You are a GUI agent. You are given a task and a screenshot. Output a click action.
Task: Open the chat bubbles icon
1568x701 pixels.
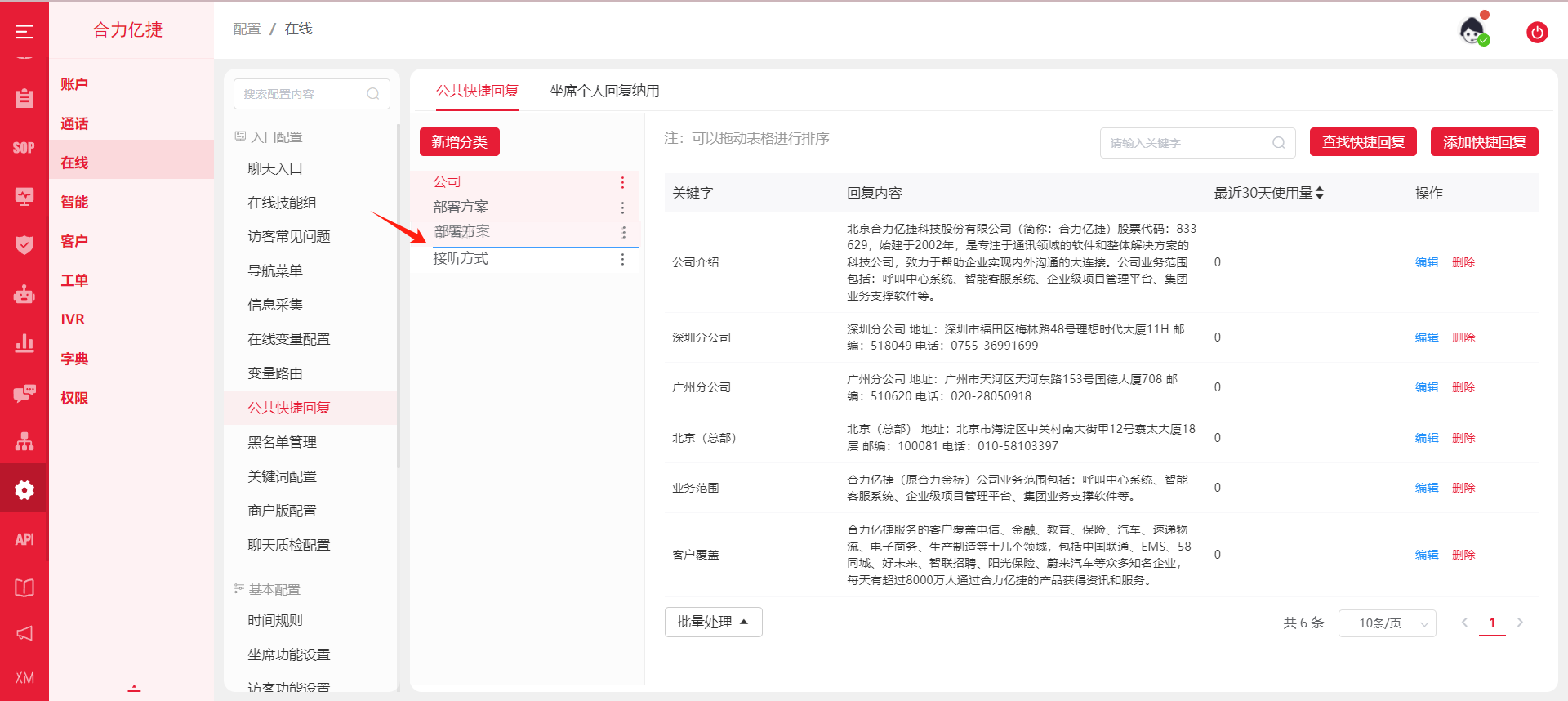point(24,392)
